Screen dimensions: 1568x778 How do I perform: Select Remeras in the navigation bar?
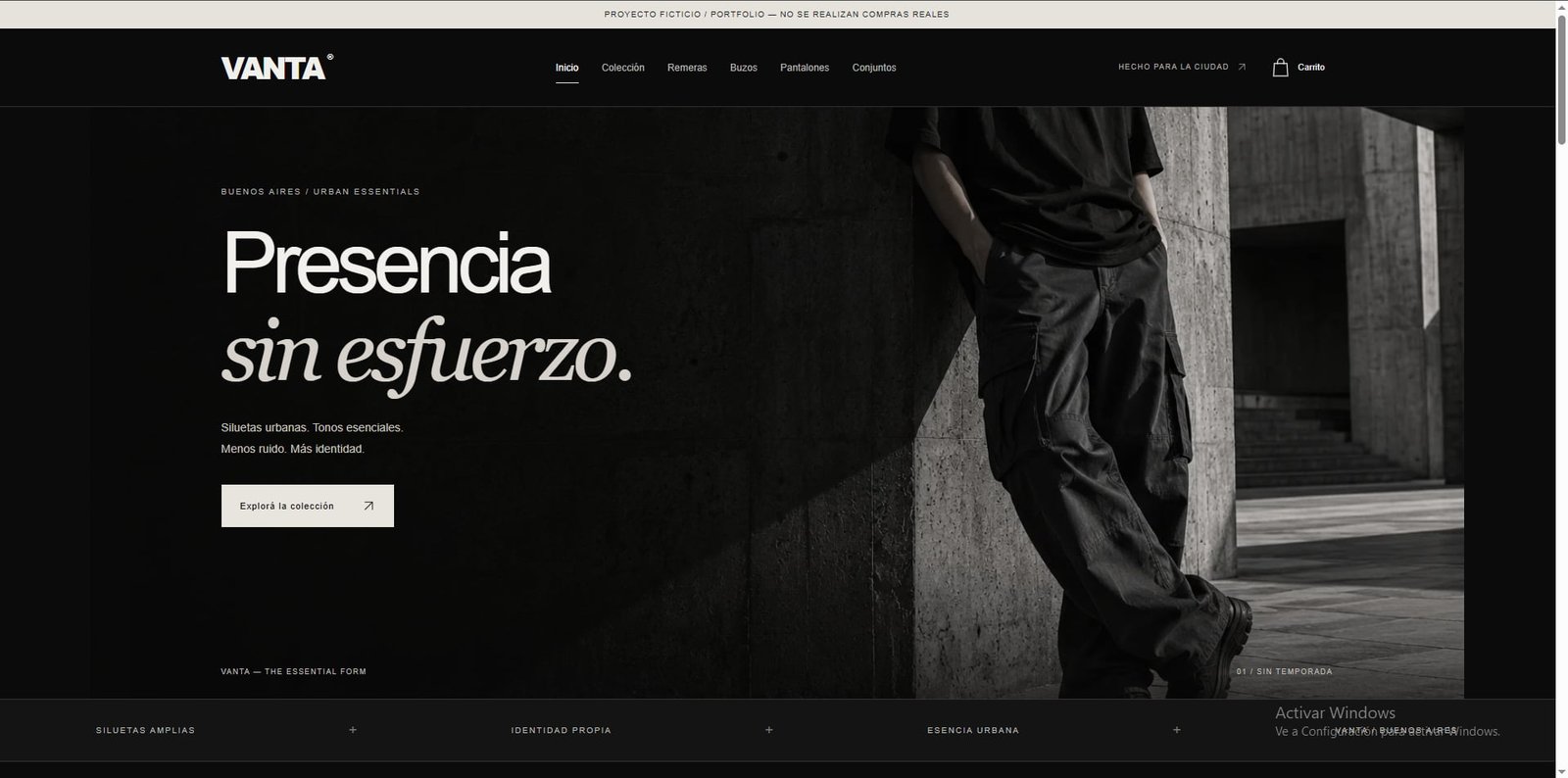tap(687, 68)
